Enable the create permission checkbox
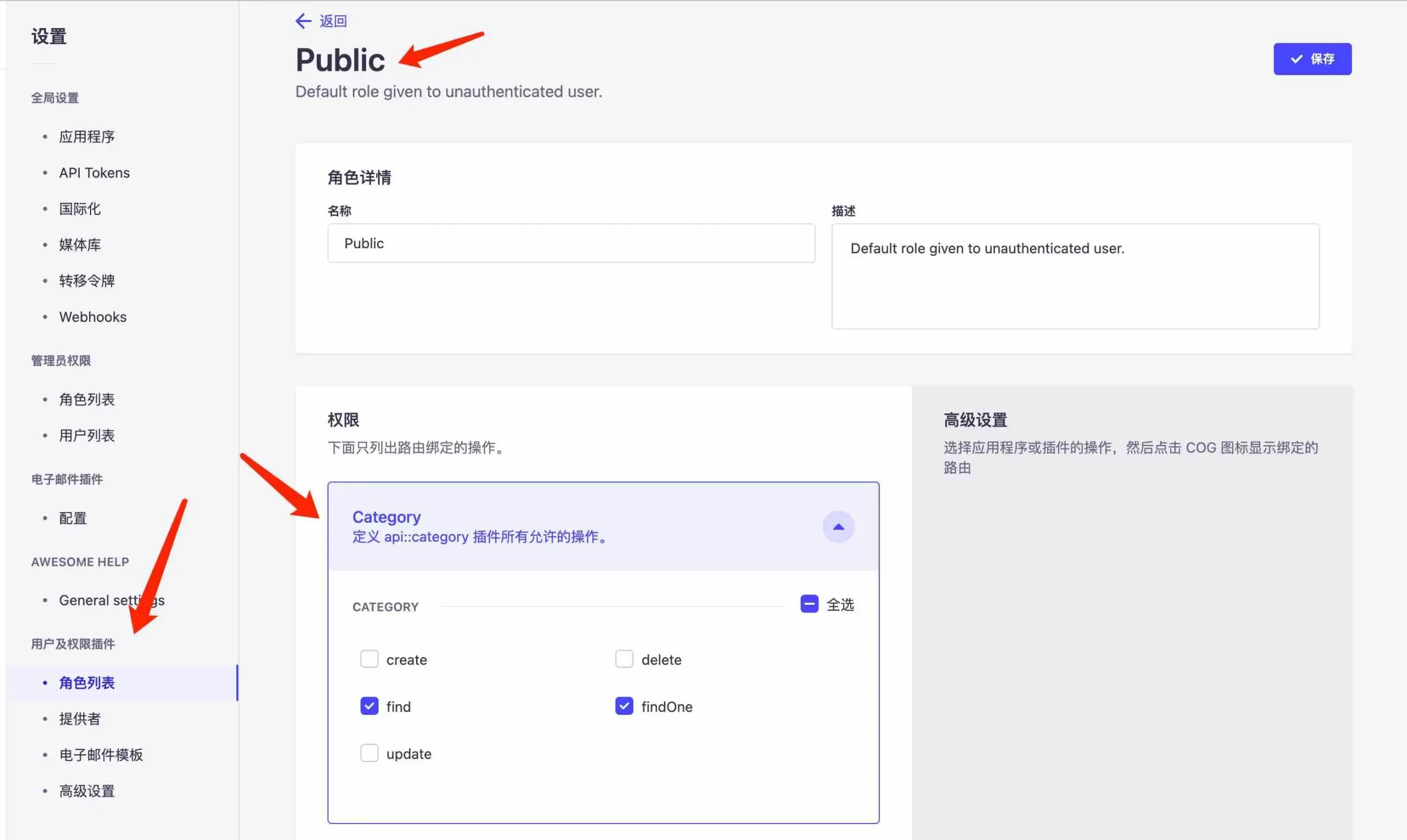This screenshot has width=1407, height=840. [x=369, y=659]
